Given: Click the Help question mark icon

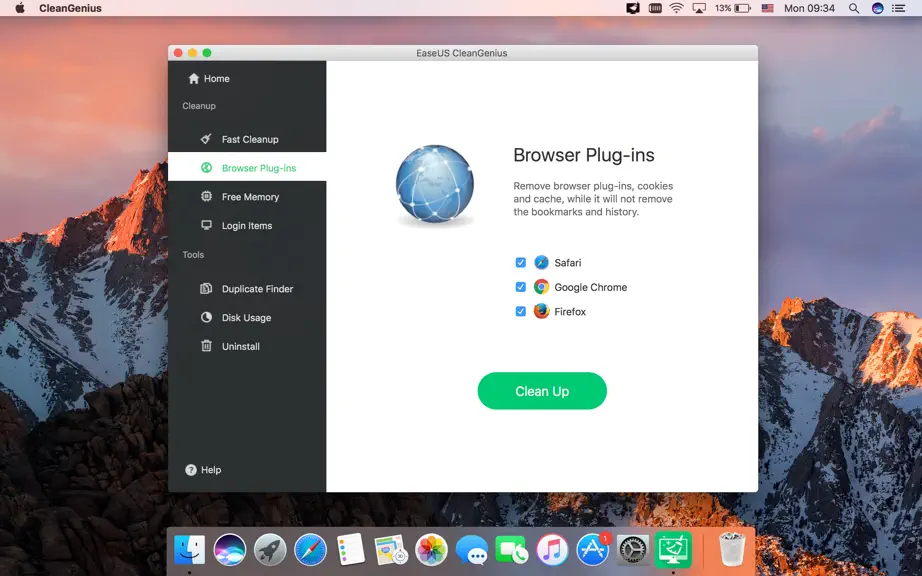Looking at the screenshot, I should 191,470.
